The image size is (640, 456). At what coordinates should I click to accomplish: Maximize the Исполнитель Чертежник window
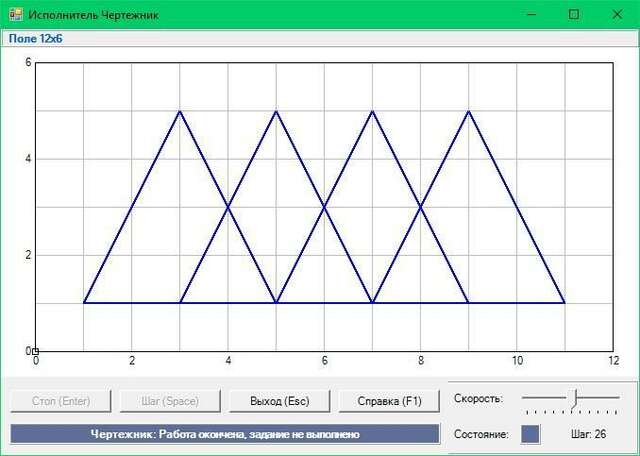(573, 15)
